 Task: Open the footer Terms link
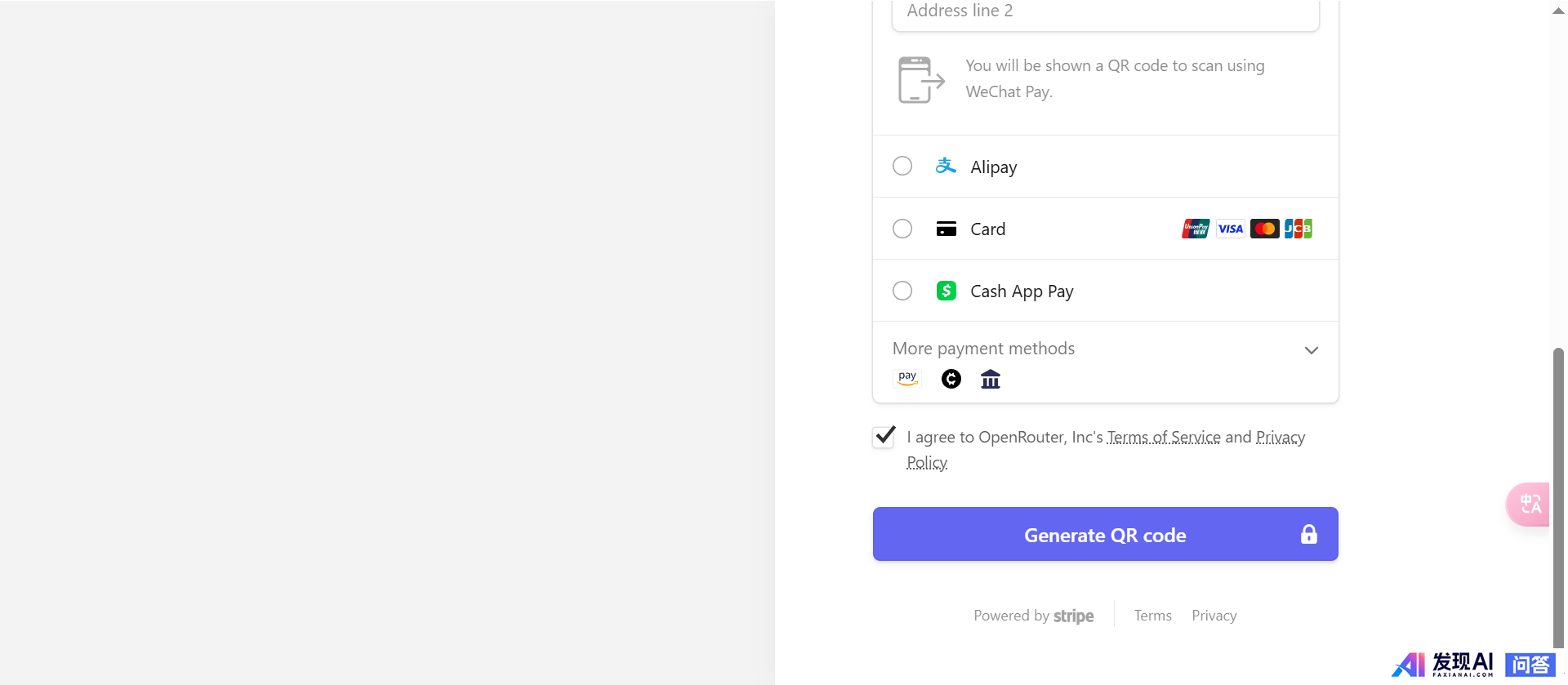1152,616
